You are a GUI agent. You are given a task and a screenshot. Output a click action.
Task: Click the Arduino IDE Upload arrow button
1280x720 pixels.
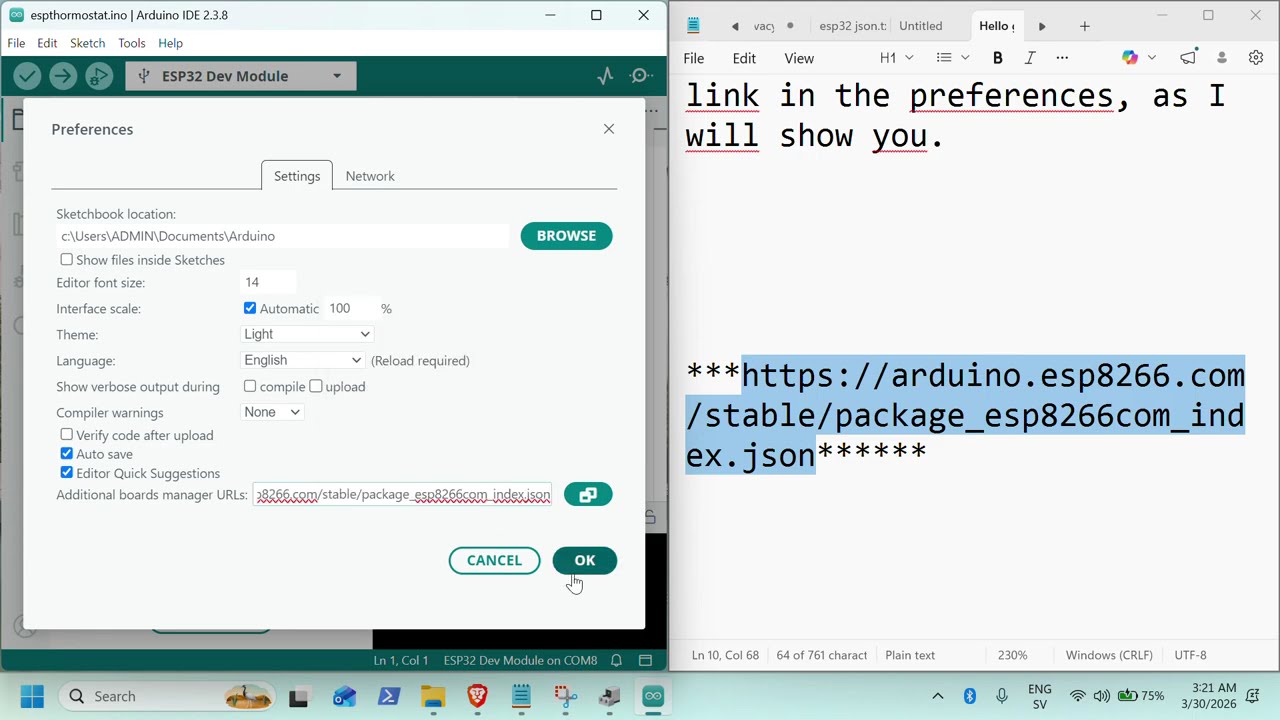point(63,76)
